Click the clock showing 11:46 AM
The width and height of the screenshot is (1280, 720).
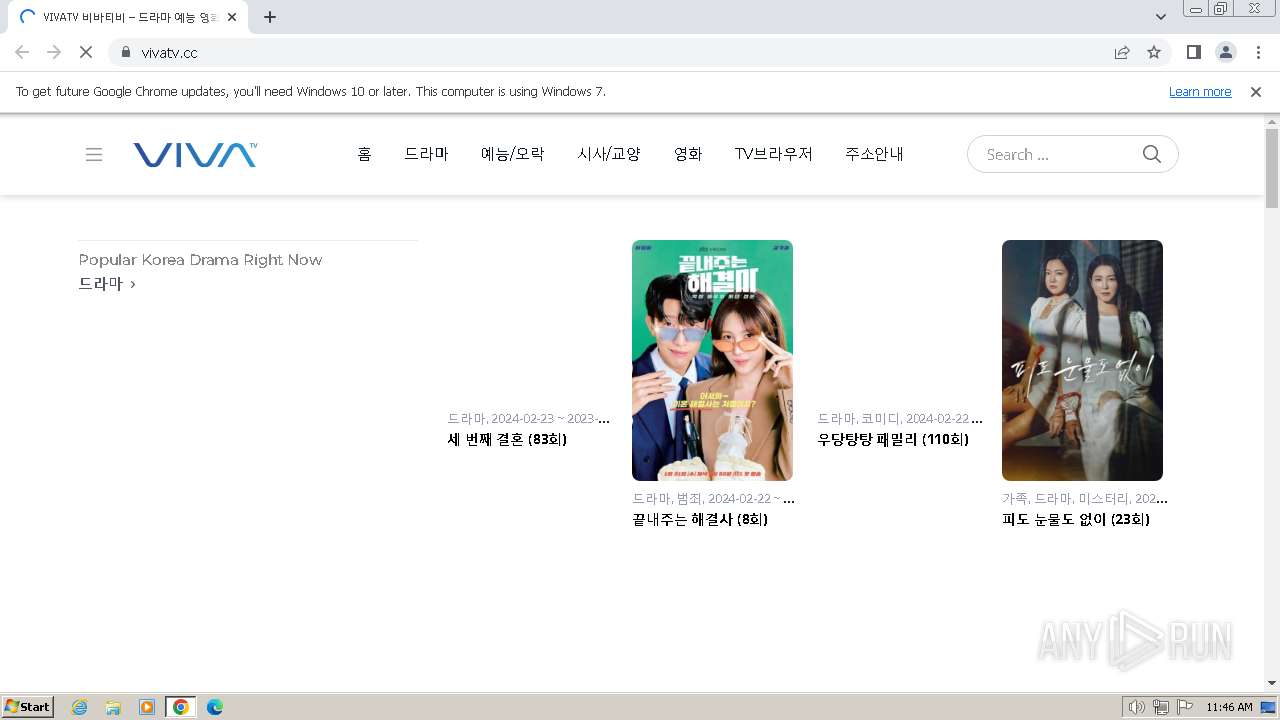tap(1229, 707)
